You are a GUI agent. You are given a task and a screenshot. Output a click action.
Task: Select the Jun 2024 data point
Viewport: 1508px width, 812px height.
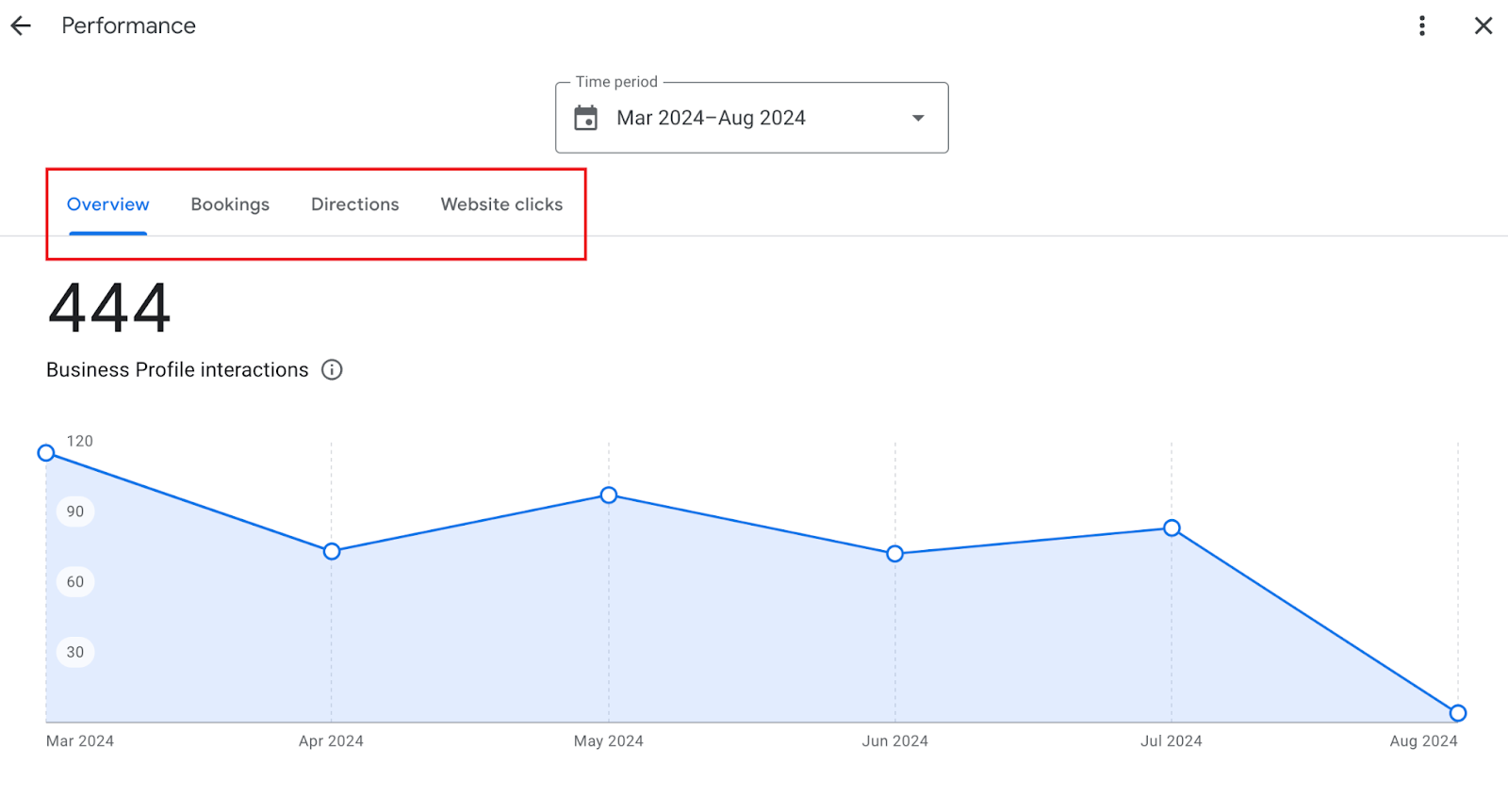[x=895, y=554]
